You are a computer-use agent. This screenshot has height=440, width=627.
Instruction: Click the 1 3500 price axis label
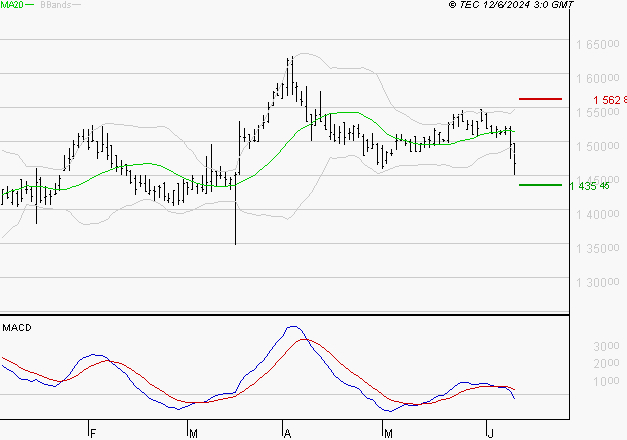click(x=598, y=249)
